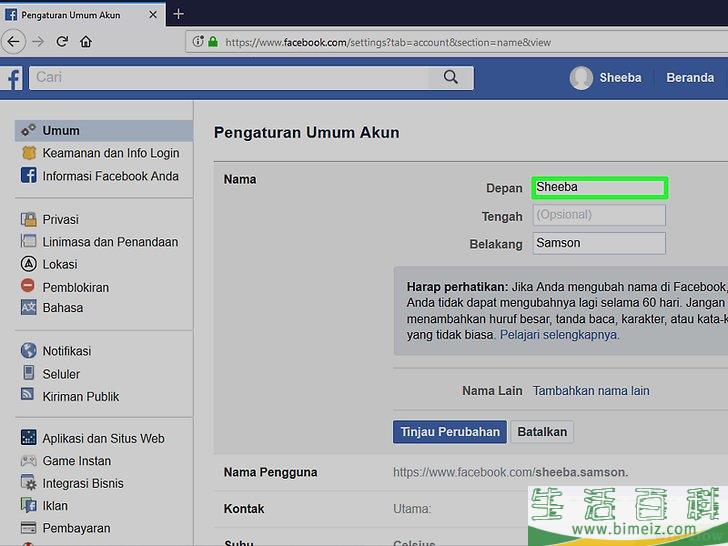Click Aplikasi dan Situs Web icon
The height and width of the screenshot is (546, 728).
point(28,437)
